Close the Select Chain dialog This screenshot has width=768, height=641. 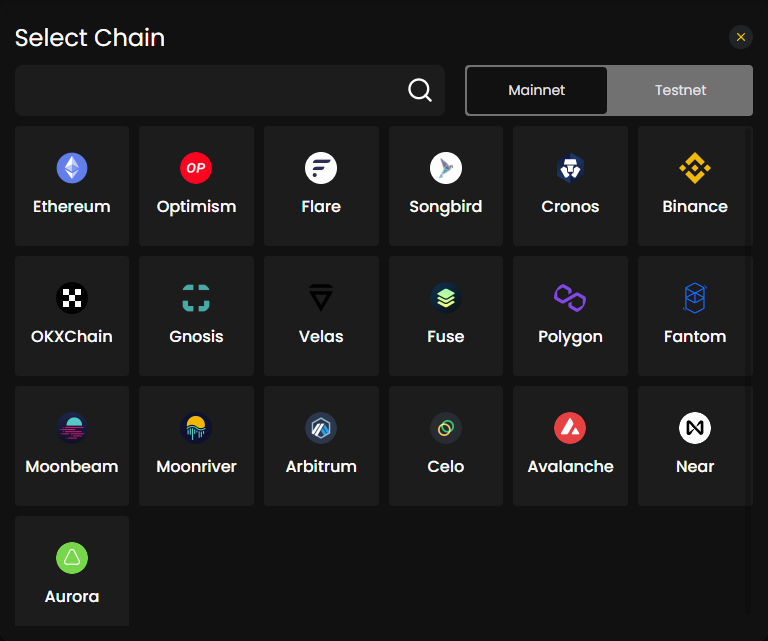coord(741,37)
